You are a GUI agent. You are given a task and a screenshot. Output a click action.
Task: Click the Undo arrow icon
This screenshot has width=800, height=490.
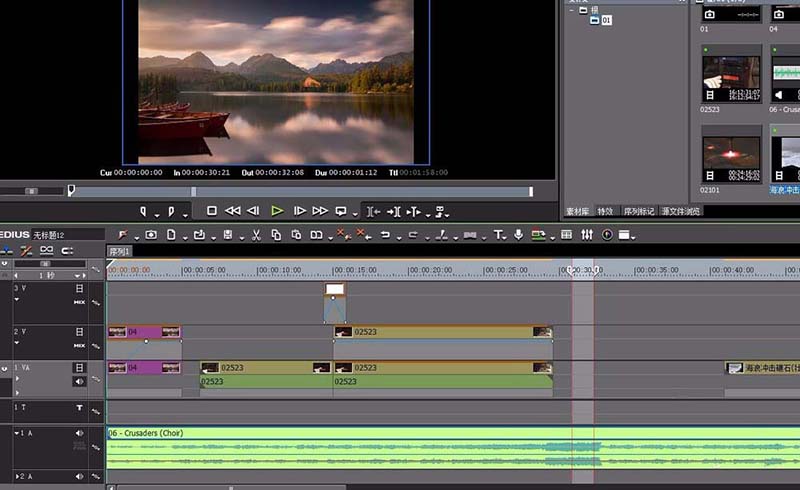[385, 235]
